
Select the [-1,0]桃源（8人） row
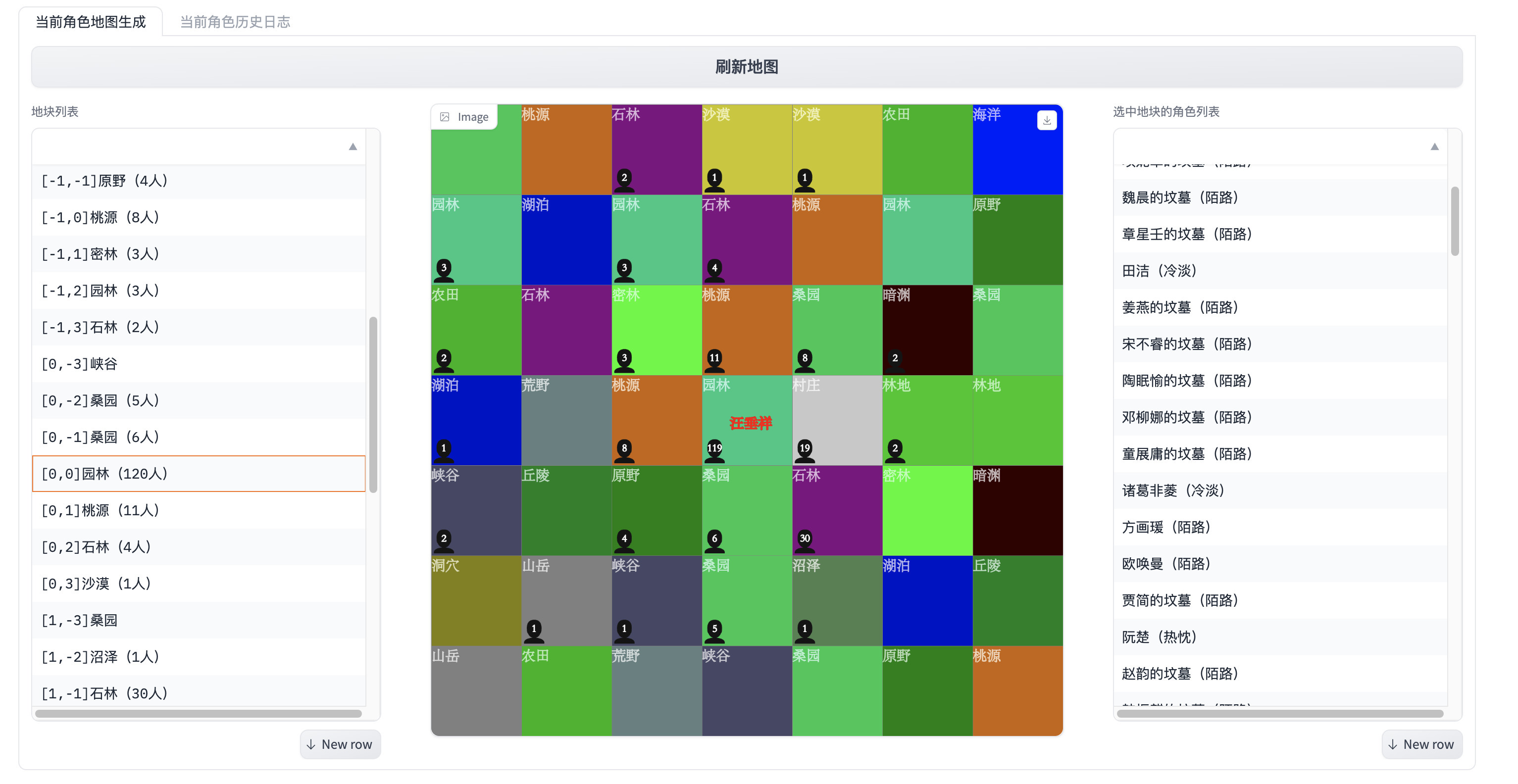pyautogui.click(x=199, y=217)
